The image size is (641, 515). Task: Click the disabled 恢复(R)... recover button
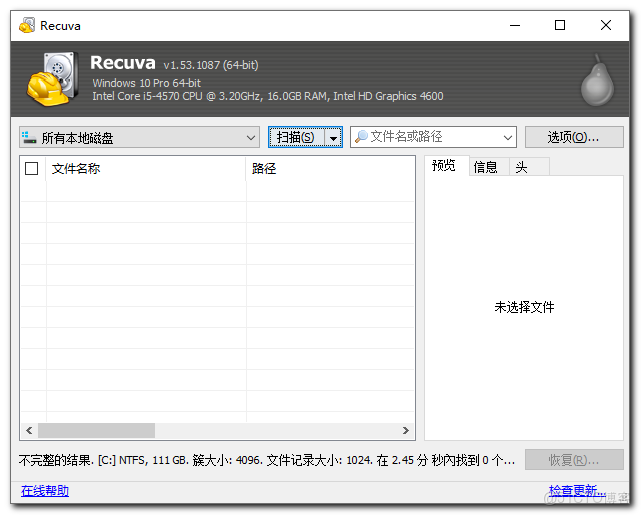point(574,460)
